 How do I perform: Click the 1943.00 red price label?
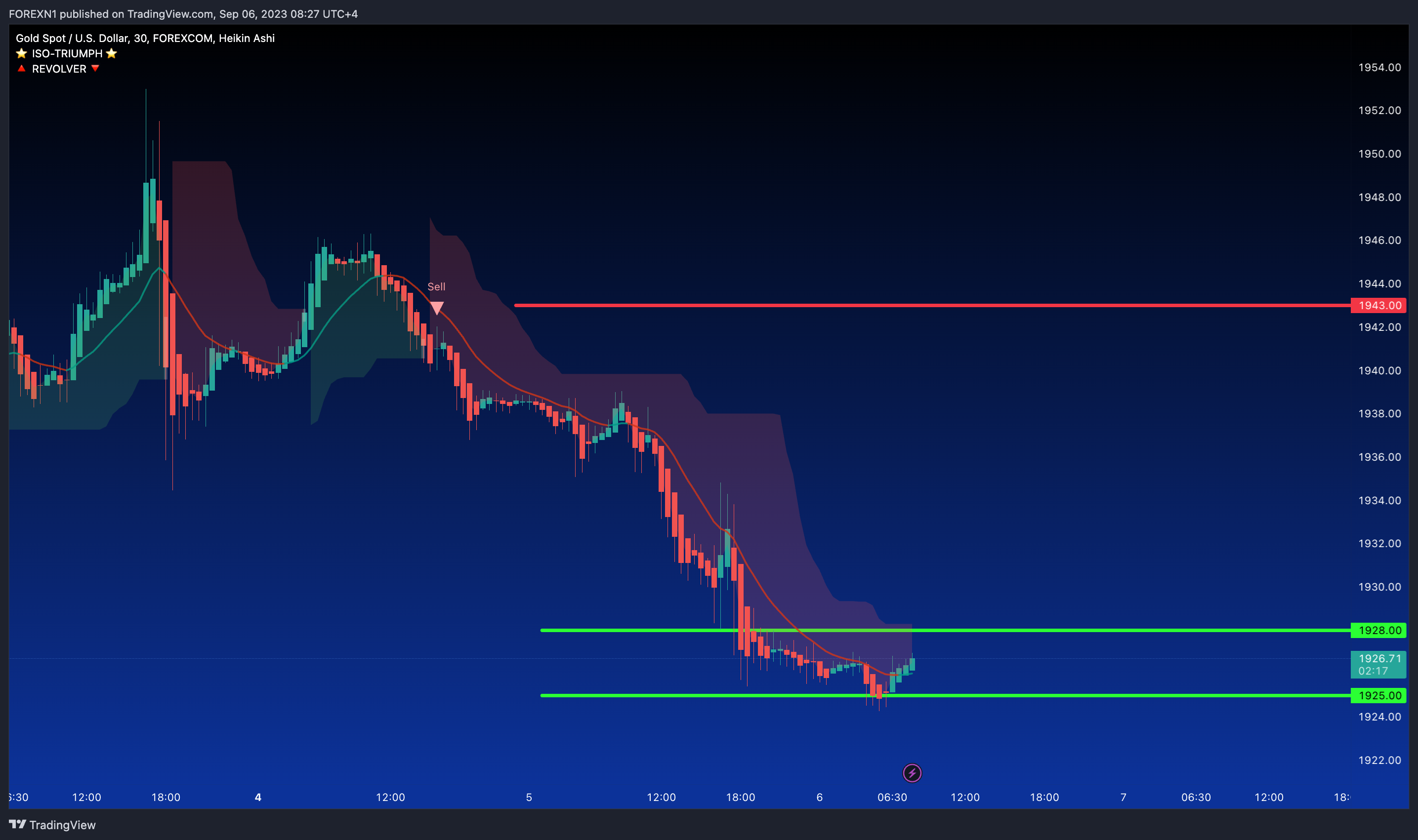pos(1378,305)
